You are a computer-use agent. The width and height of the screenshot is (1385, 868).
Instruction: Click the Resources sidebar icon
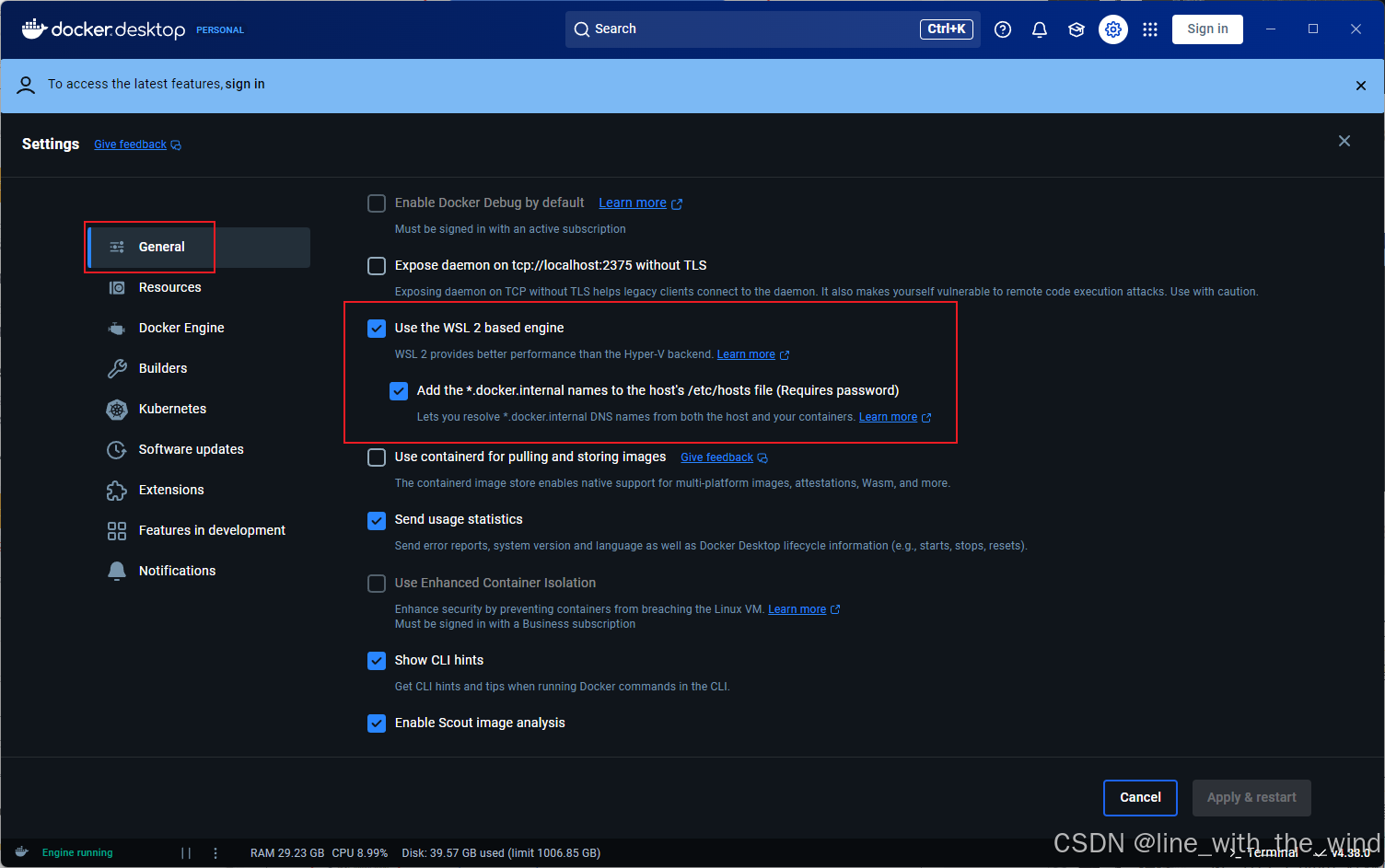tap(117, 287)
